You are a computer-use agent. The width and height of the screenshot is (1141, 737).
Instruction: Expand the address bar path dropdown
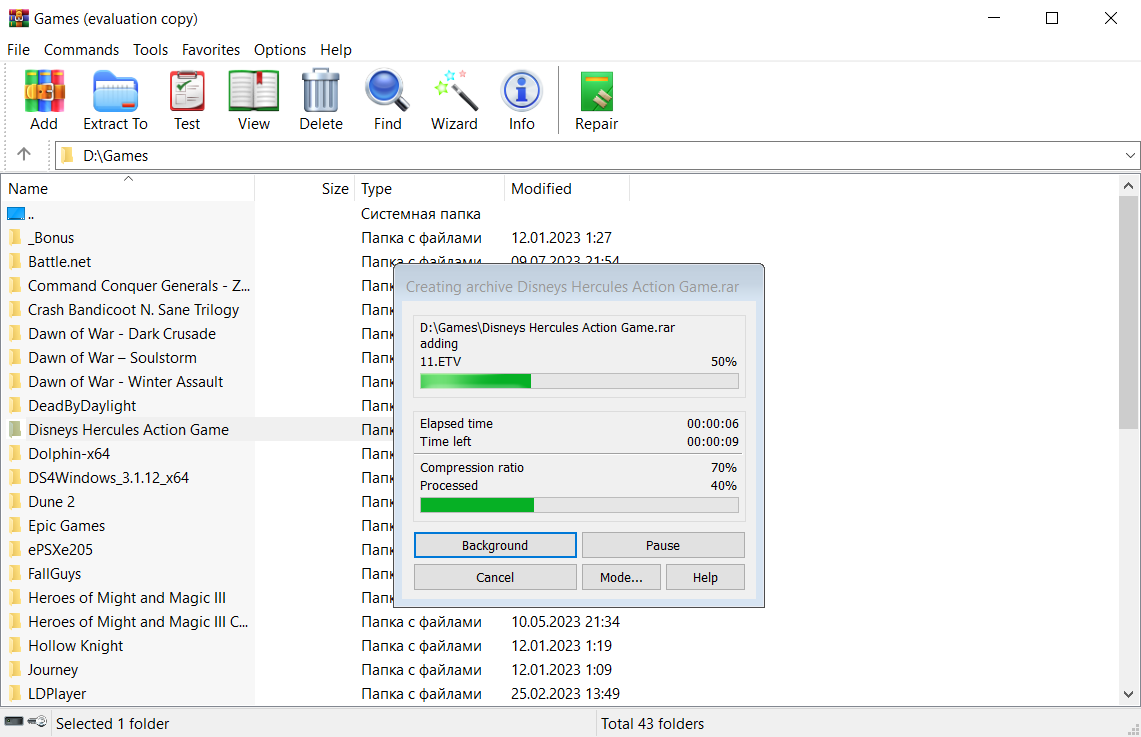pos(1129,156)
